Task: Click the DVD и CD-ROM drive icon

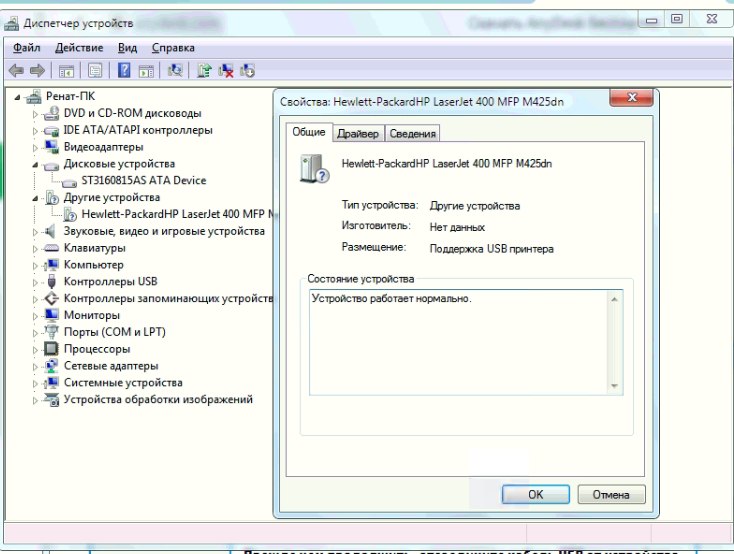Action: tap(51, 113)
